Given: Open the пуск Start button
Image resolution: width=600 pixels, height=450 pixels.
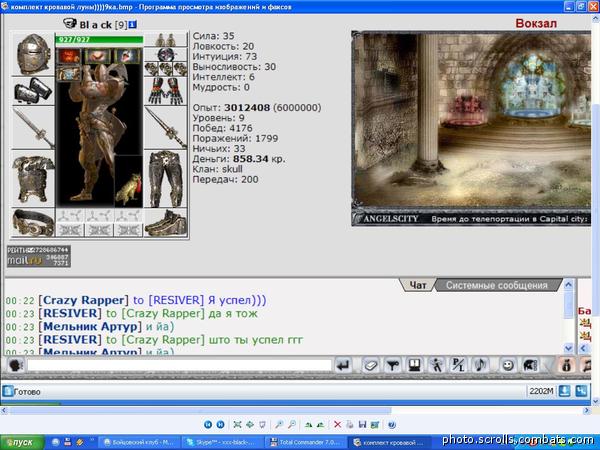Looking at the screenshot, I should tap(22, 442).
